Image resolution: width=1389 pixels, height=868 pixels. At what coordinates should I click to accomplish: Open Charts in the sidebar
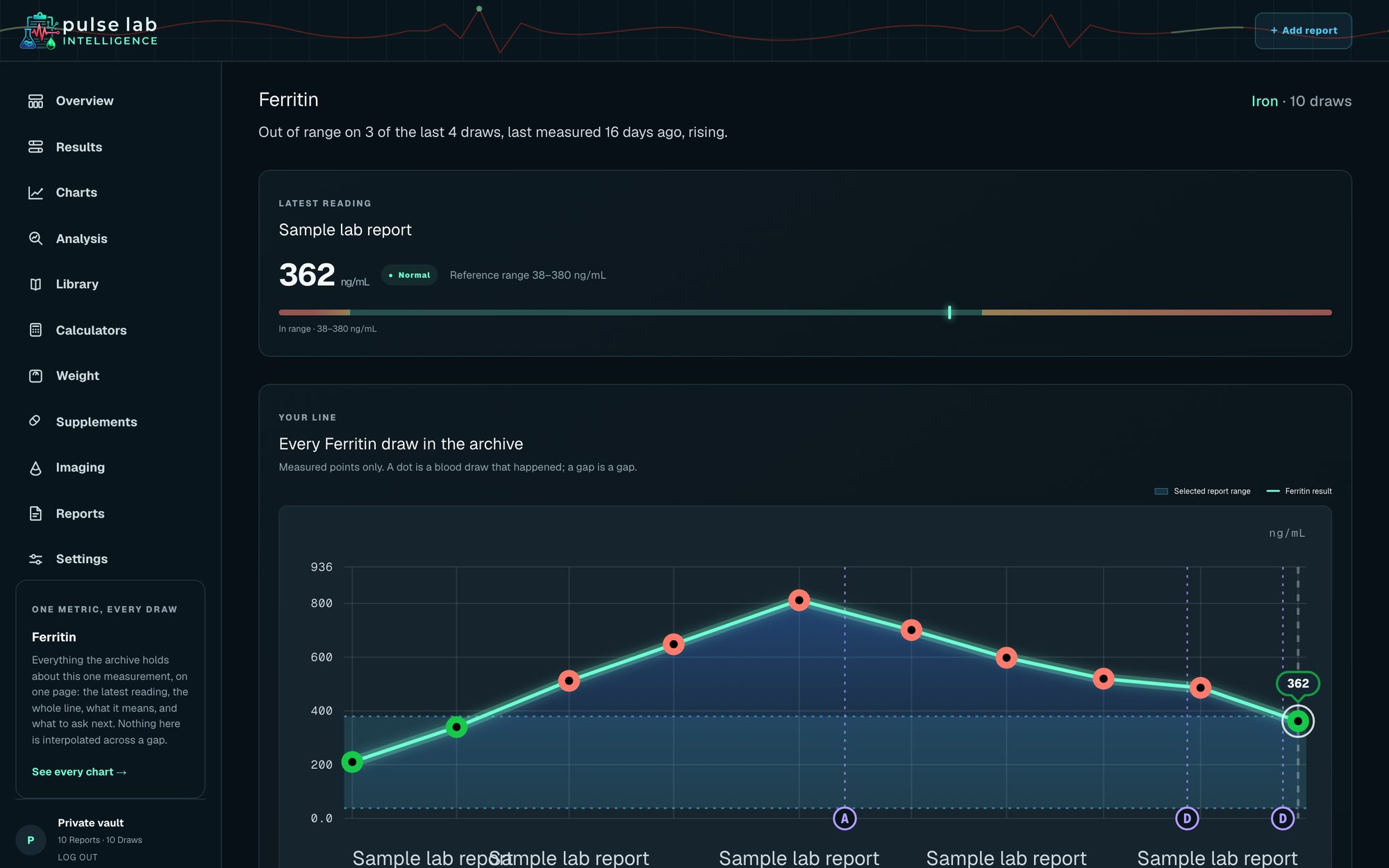click(x=76, y=193)
